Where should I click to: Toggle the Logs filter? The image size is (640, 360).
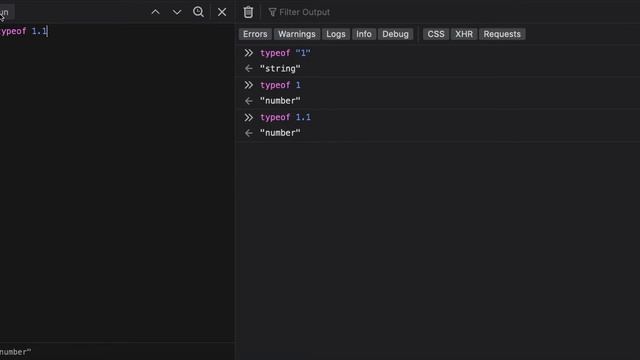tap(336, 34)
